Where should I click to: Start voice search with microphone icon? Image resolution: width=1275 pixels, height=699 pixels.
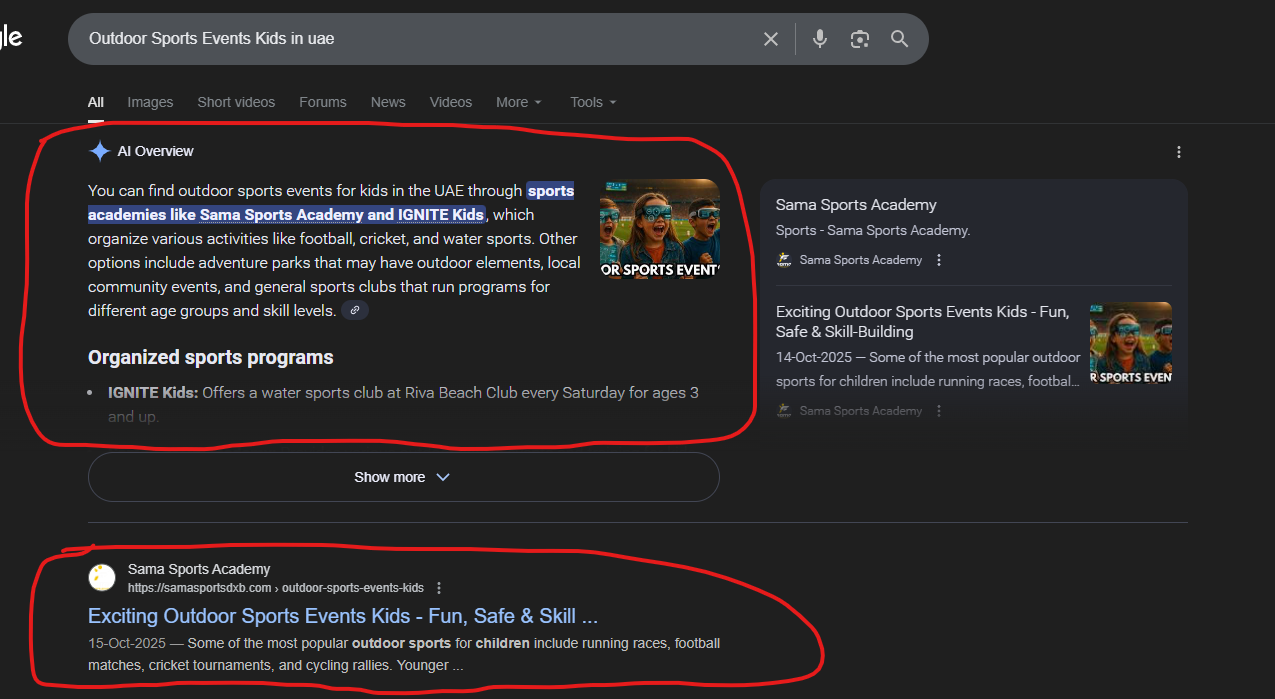pos(820,39)
